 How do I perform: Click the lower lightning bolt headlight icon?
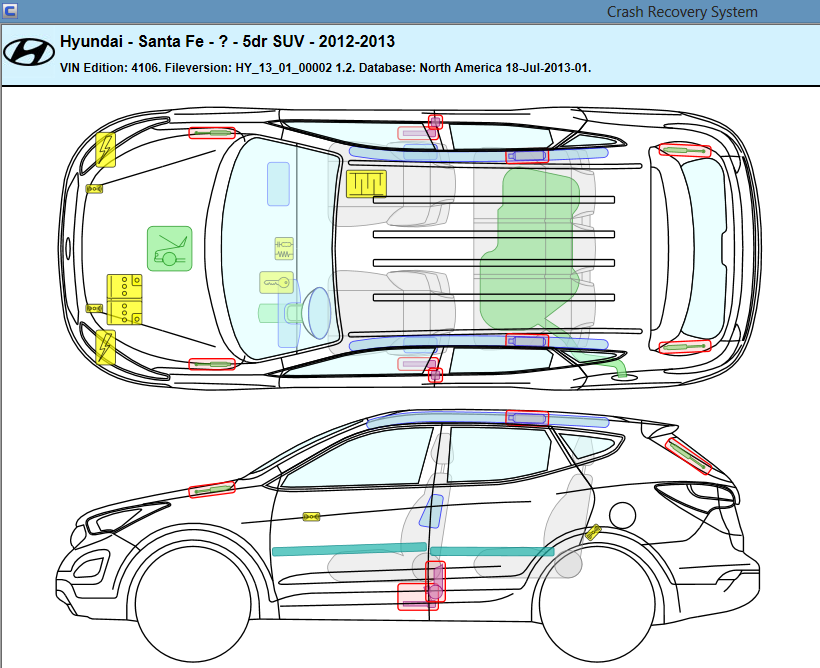pos(105,347)
